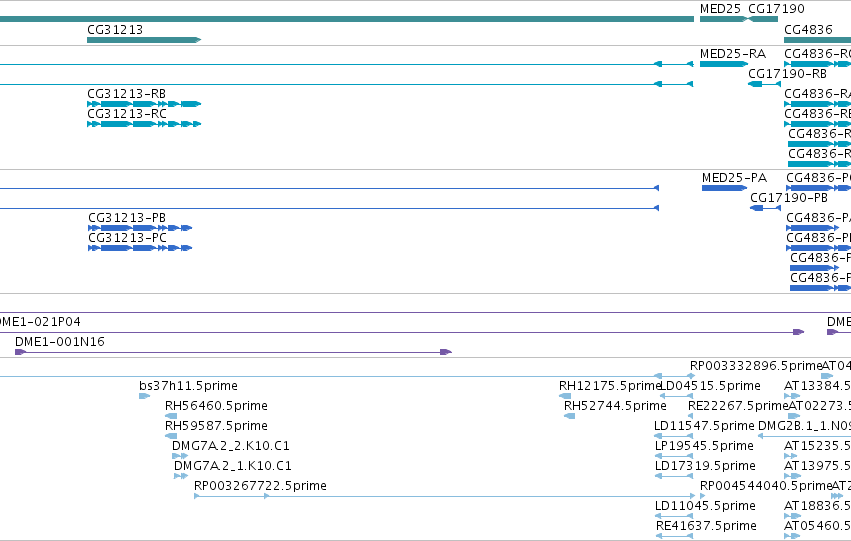Click the bs37h11.5prime EST
The image size is (851, 541).
188,386
